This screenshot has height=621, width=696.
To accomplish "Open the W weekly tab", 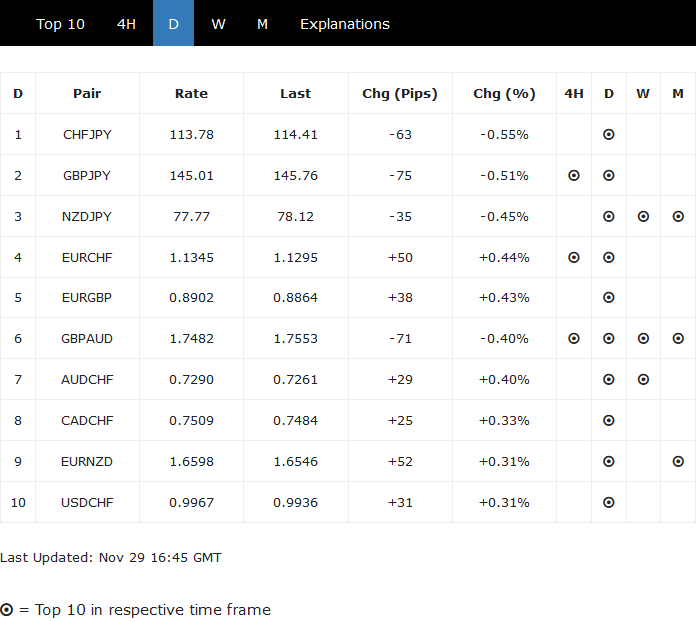I will pyautogui.click(x=218, y=24).
